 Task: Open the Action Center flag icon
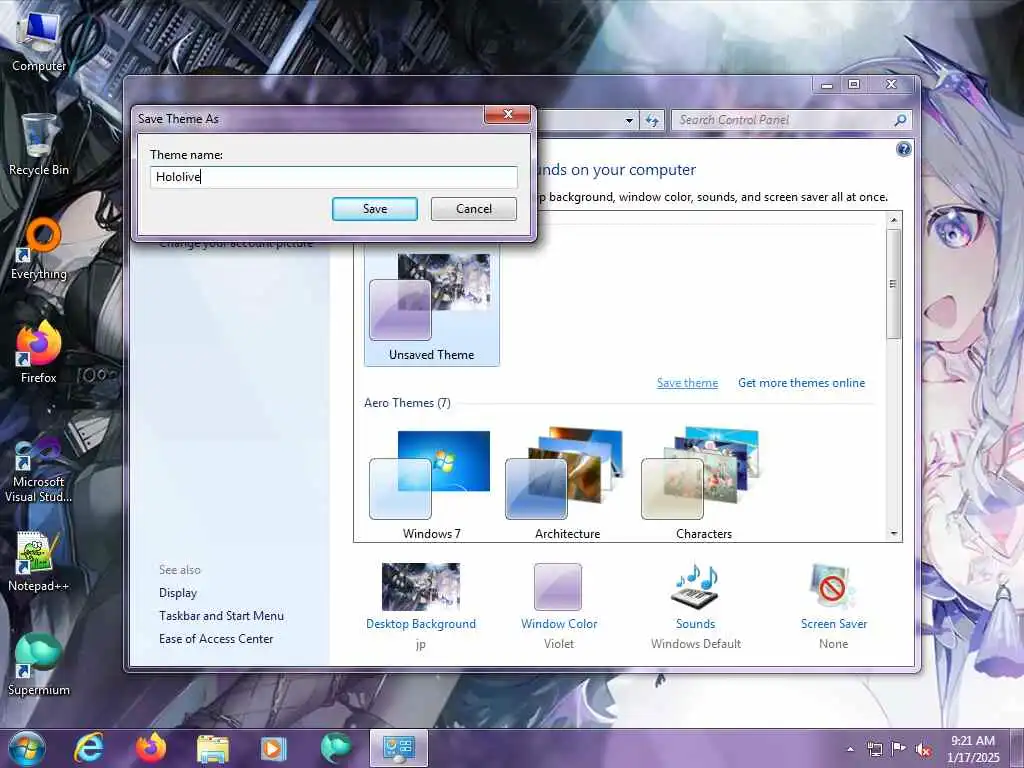coord(899,749)
